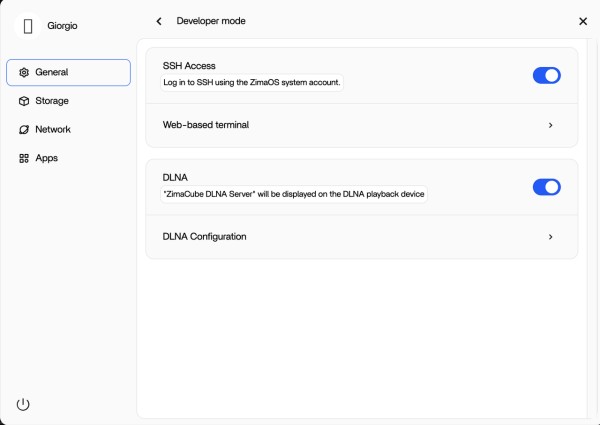
Task: Open the Web-based terminal row
Action: point(362,125)
